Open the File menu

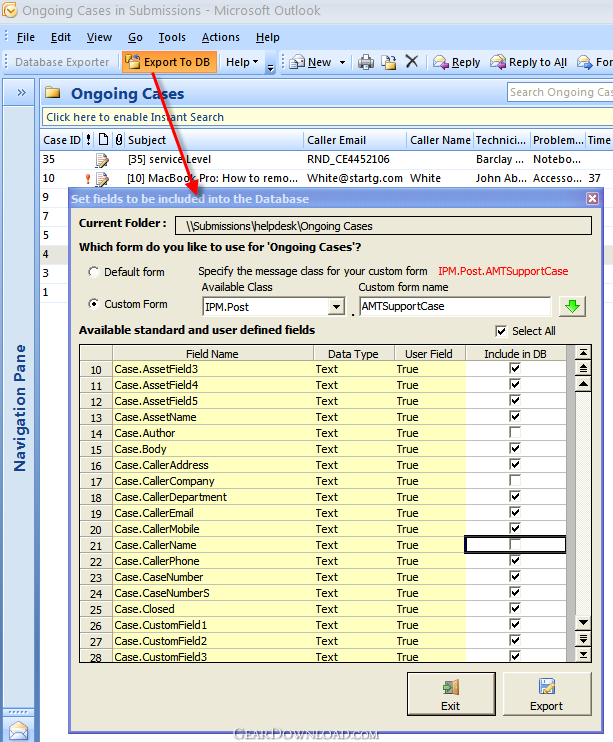[26, 37]
